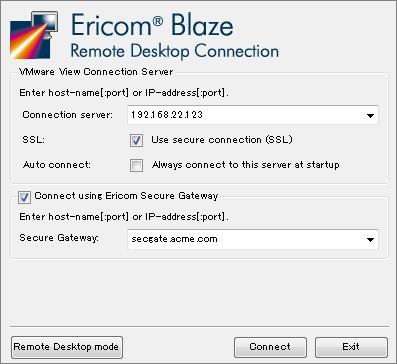Click the Remote Desktop Connection subtitle
The image size is (397, 364).
(x=175, y=51)
